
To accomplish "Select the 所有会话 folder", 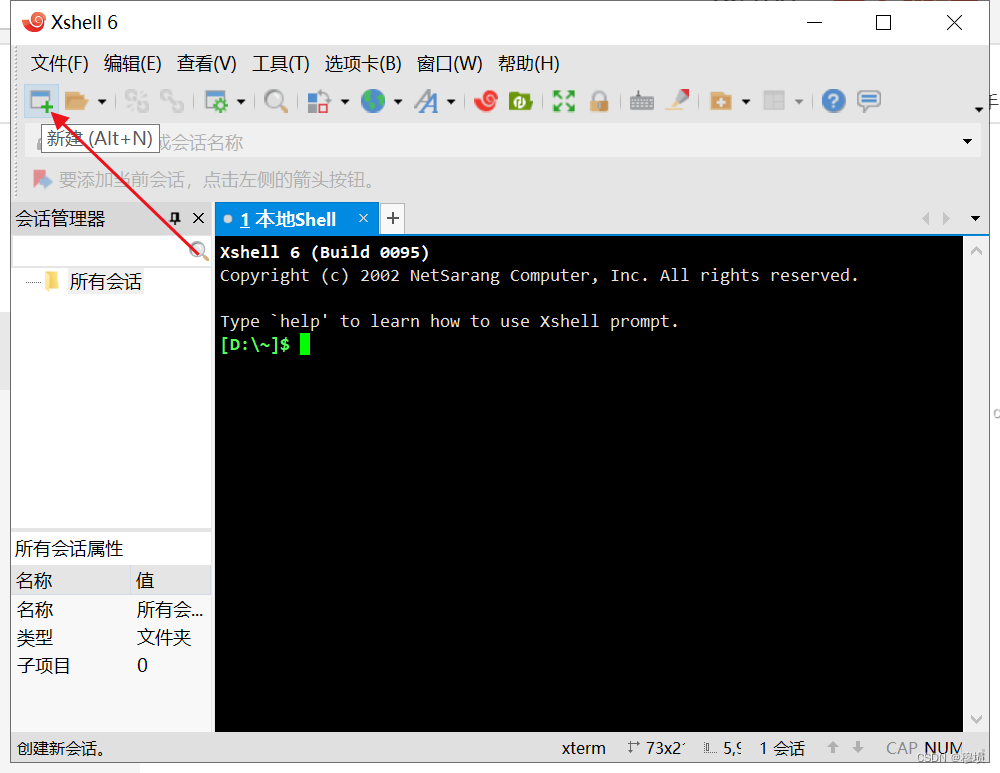I will (105, 281).
